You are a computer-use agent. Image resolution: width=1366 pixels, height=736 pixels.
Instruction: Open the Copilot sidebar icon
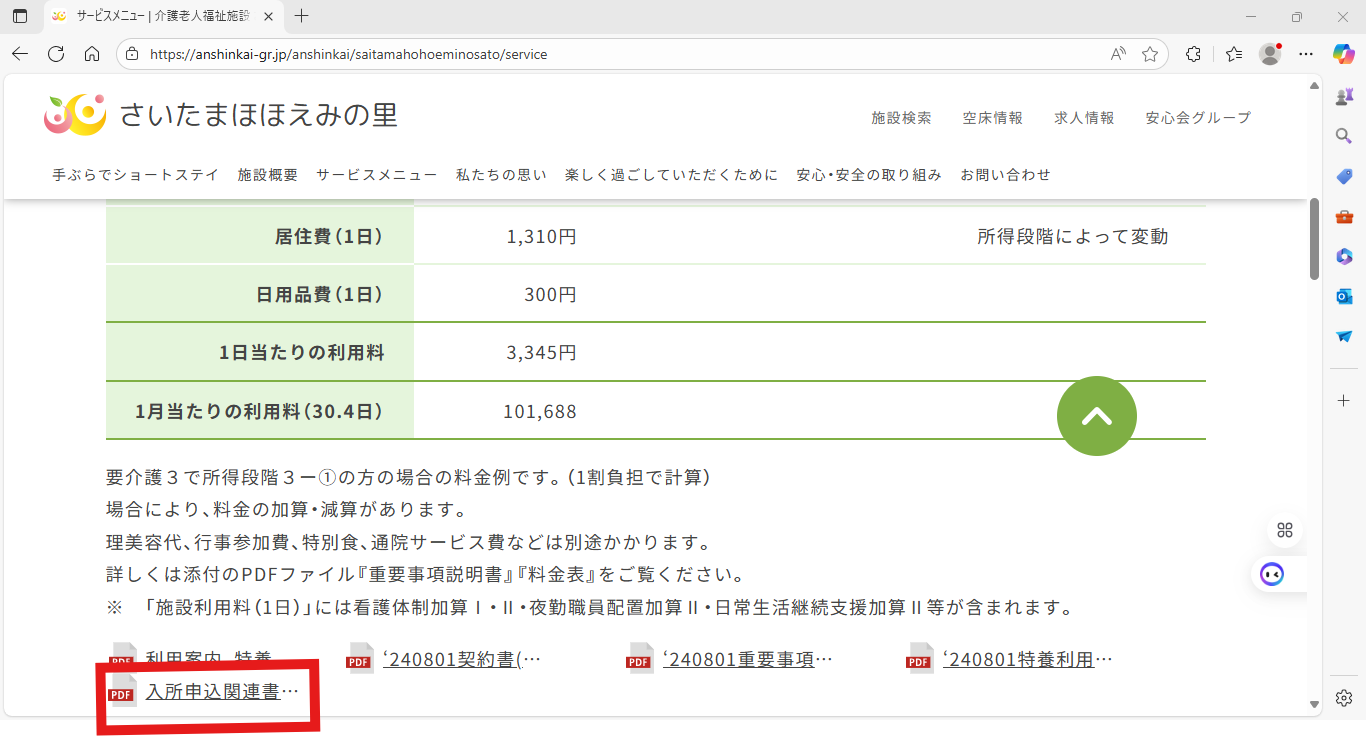tap(1343, 54)
